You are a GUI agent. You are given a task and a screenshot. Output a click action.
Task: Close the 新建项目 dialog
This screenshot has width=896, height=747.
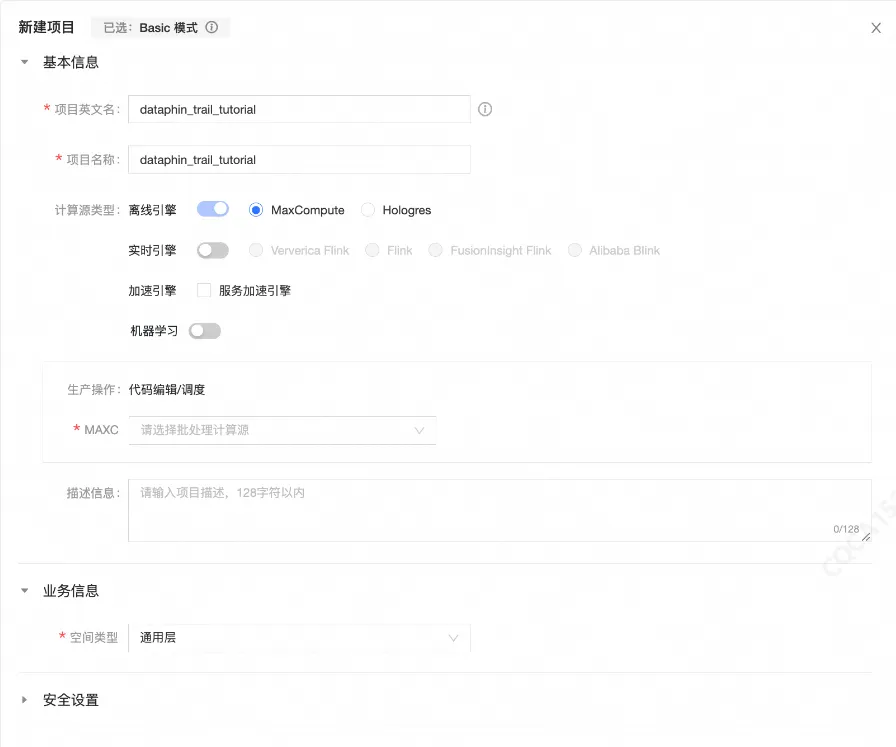[875, 28]
